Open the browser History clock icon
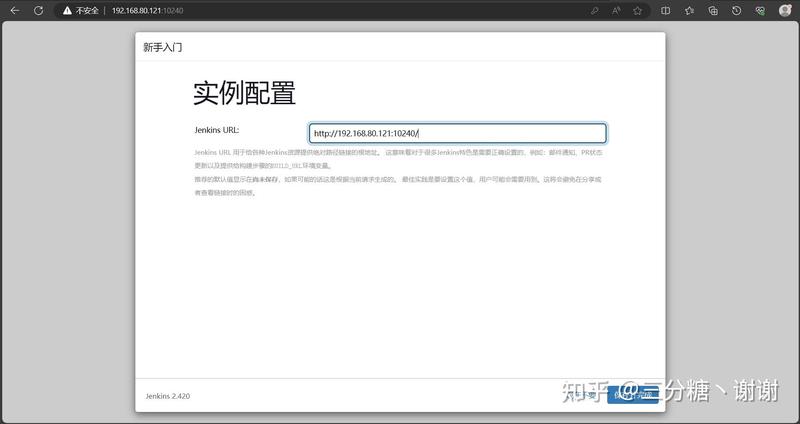 [x=736, y=10]
